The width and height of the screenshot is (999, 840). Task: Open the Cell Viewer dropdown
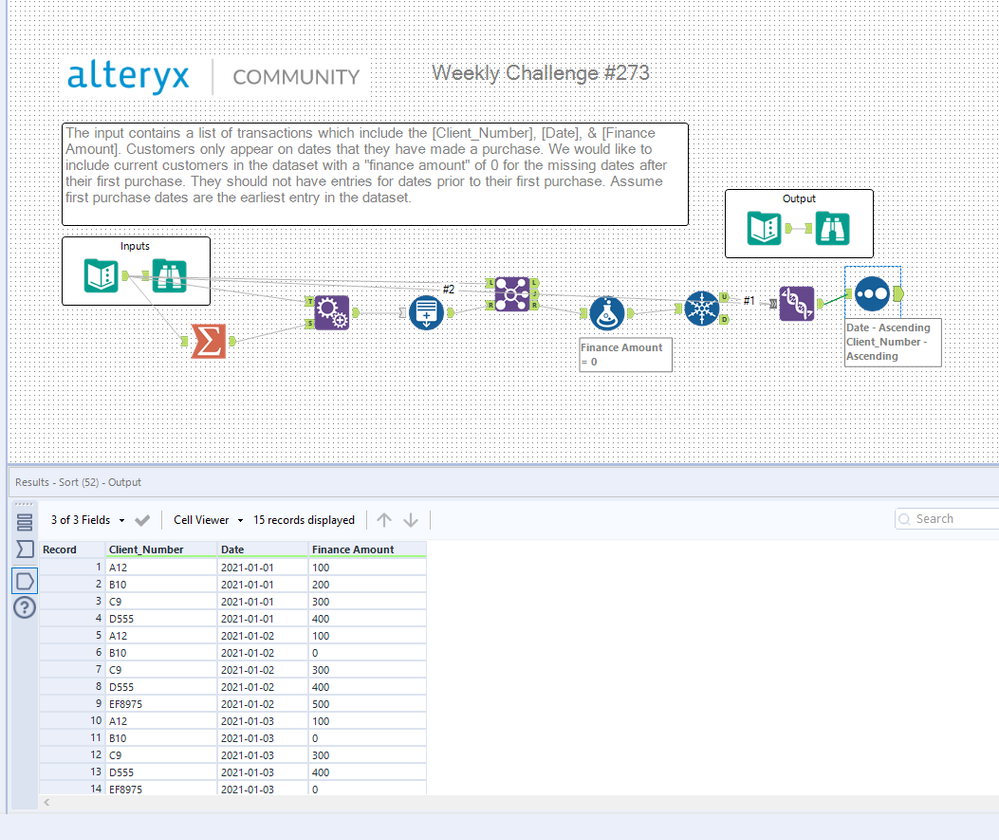(208, 520)
